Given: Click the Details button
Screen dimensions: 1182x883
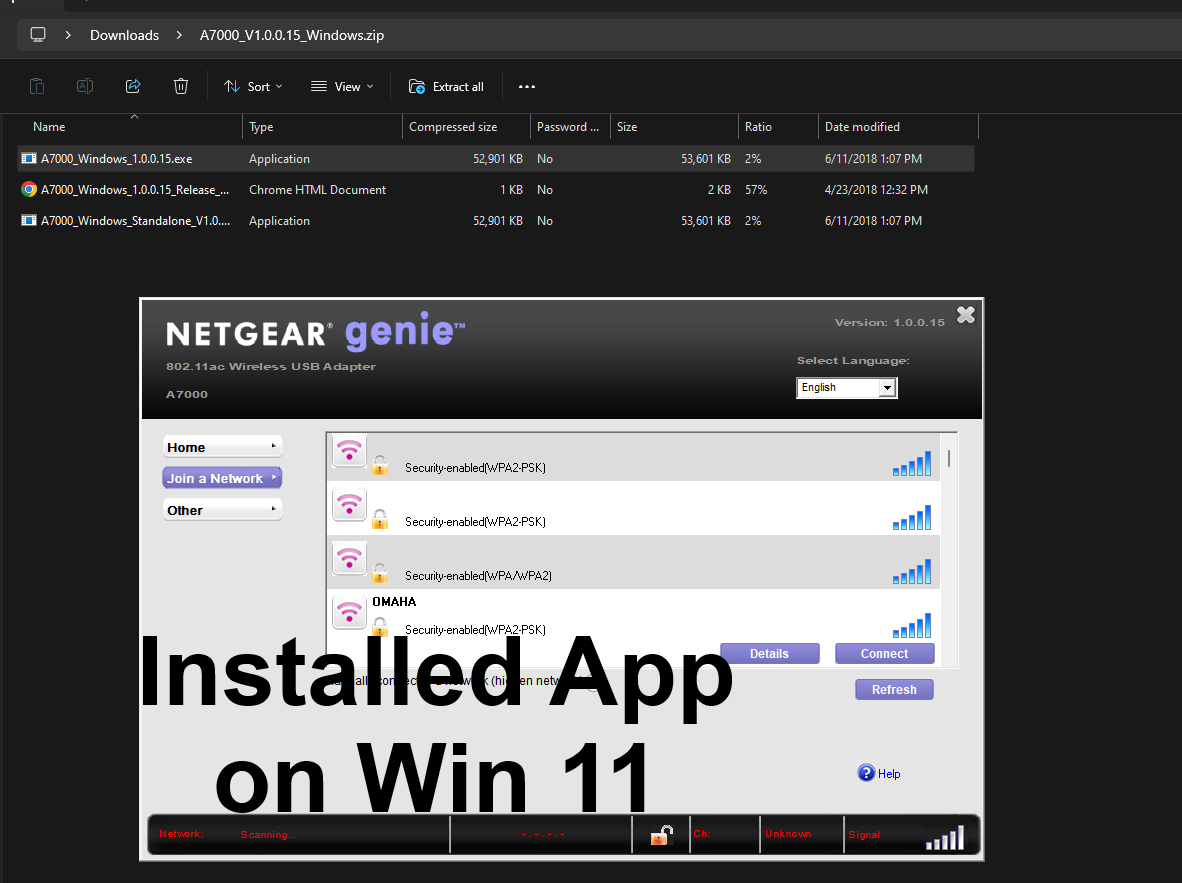Looking at the screenshot, I should point(770,654).
